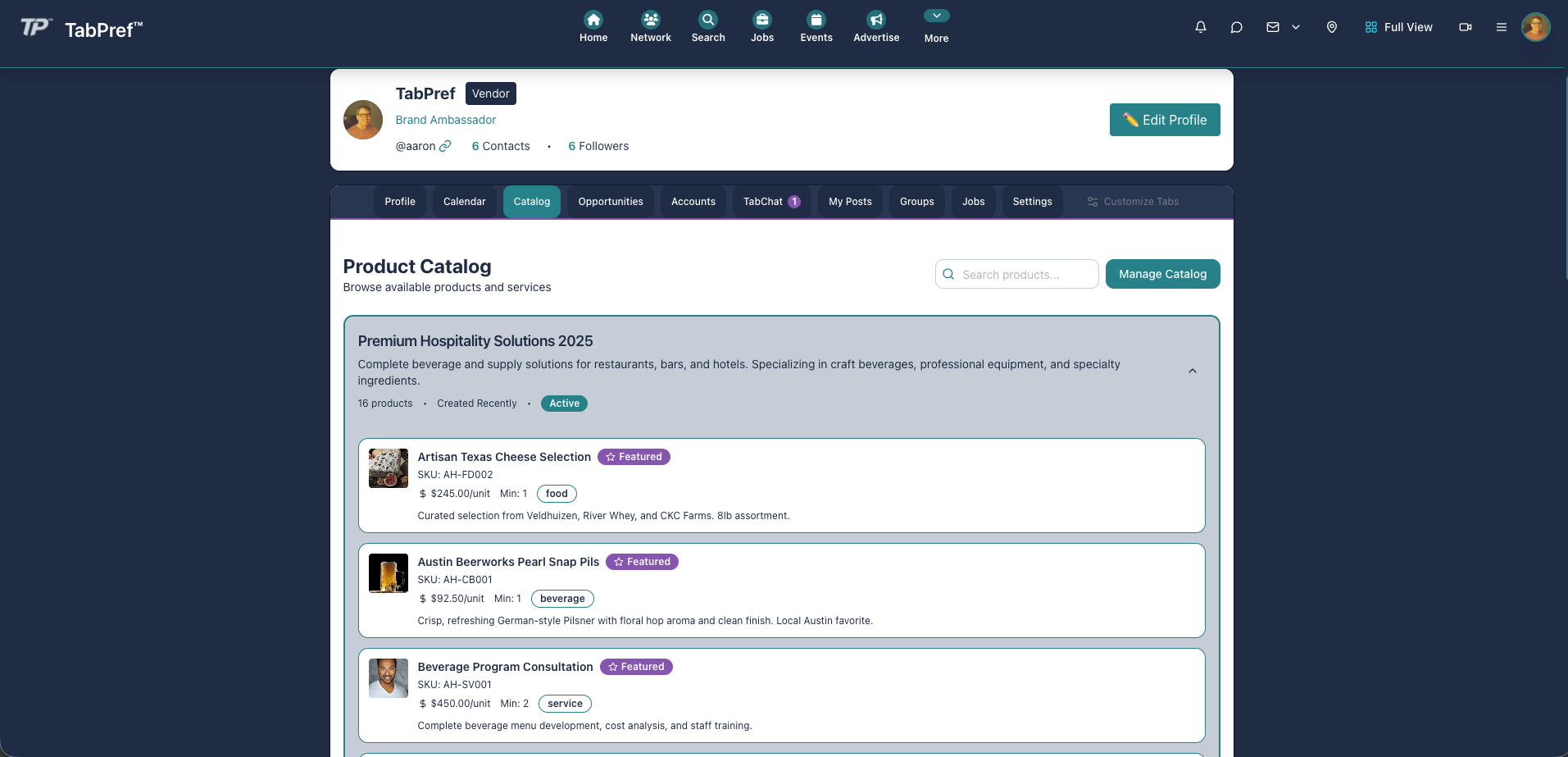
Task: Open the My Posts tab
Action: 850,202
